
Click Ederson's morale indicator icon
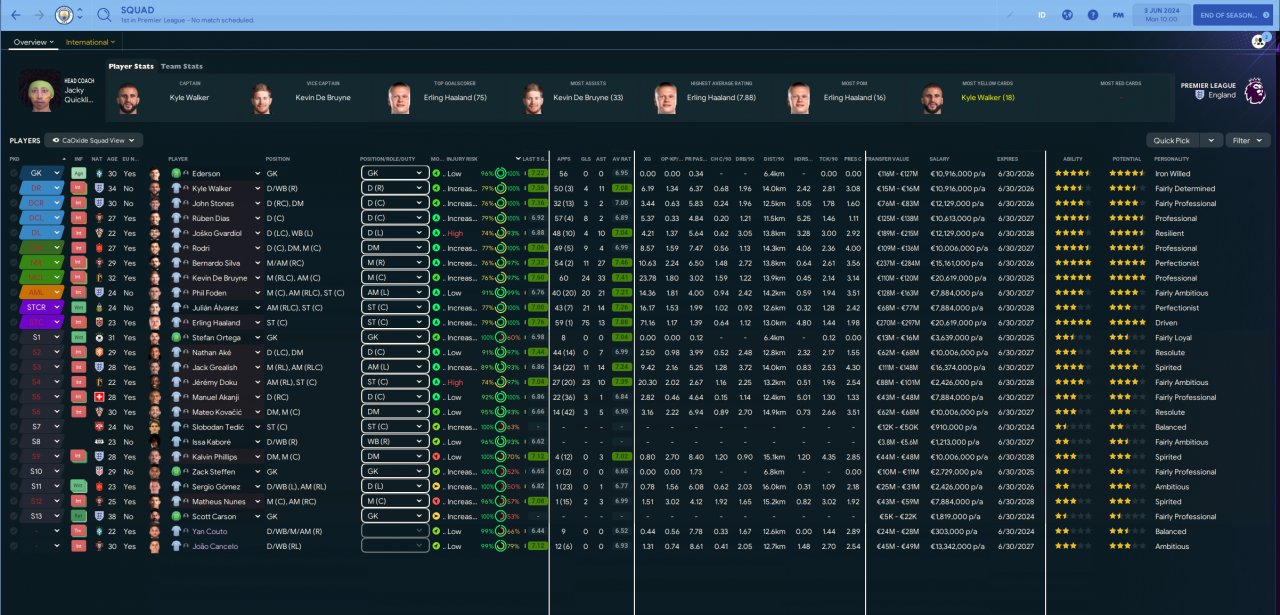point(436,173)
